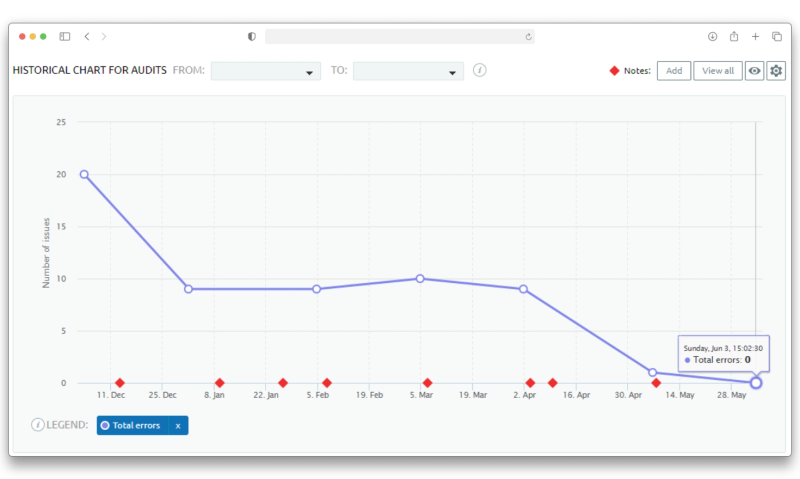Click the Add note button
This screenshot has height=479, width=800.
coord(673,71)
